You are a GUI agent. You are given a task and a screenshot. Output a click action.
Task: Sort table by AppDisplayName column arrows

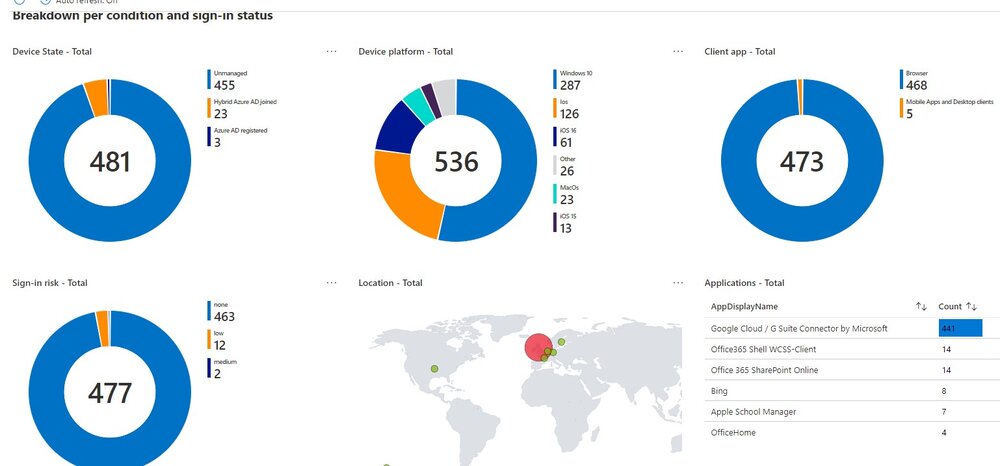click(921, 307)
